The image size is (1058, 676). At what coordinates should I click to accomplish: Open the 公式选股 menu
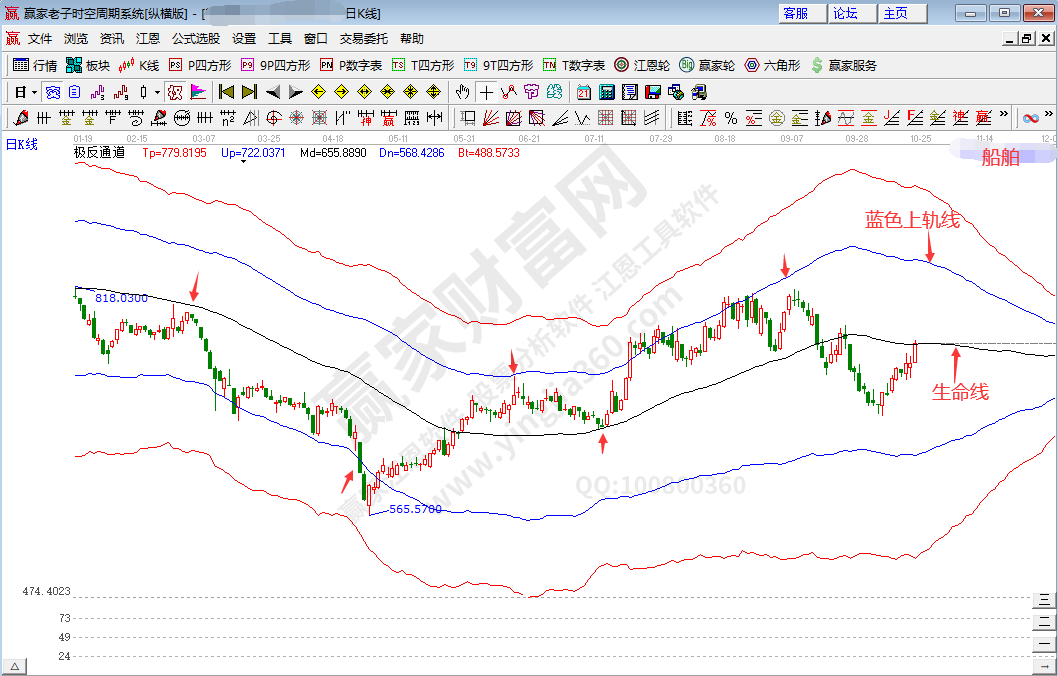[195, 39]
